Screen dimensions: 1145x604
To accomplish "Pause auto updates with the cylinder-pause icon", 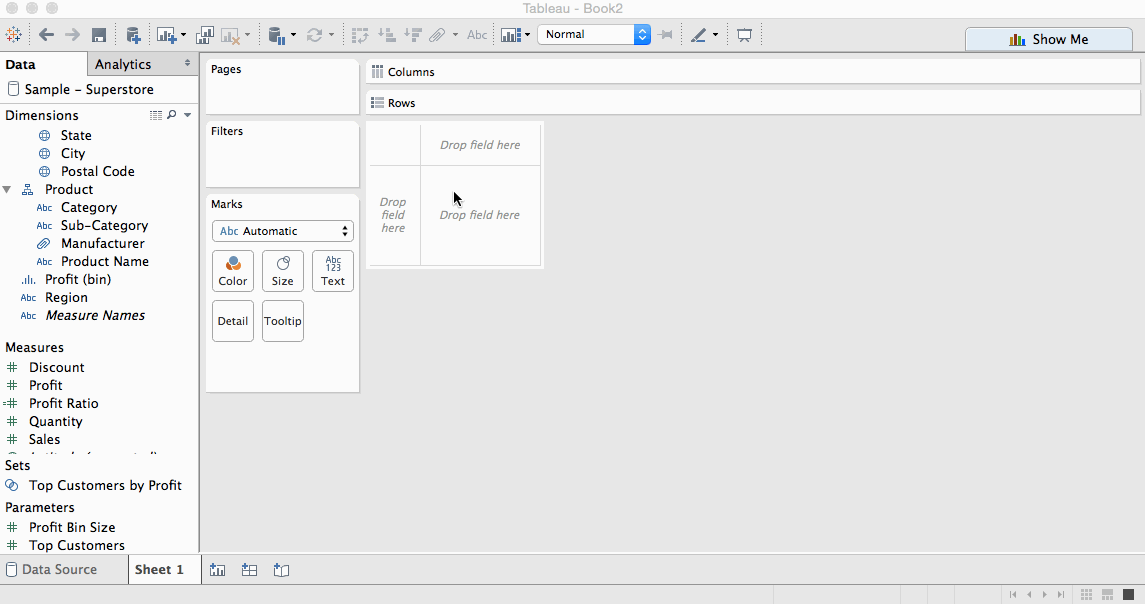I will [x=276, y=35].
